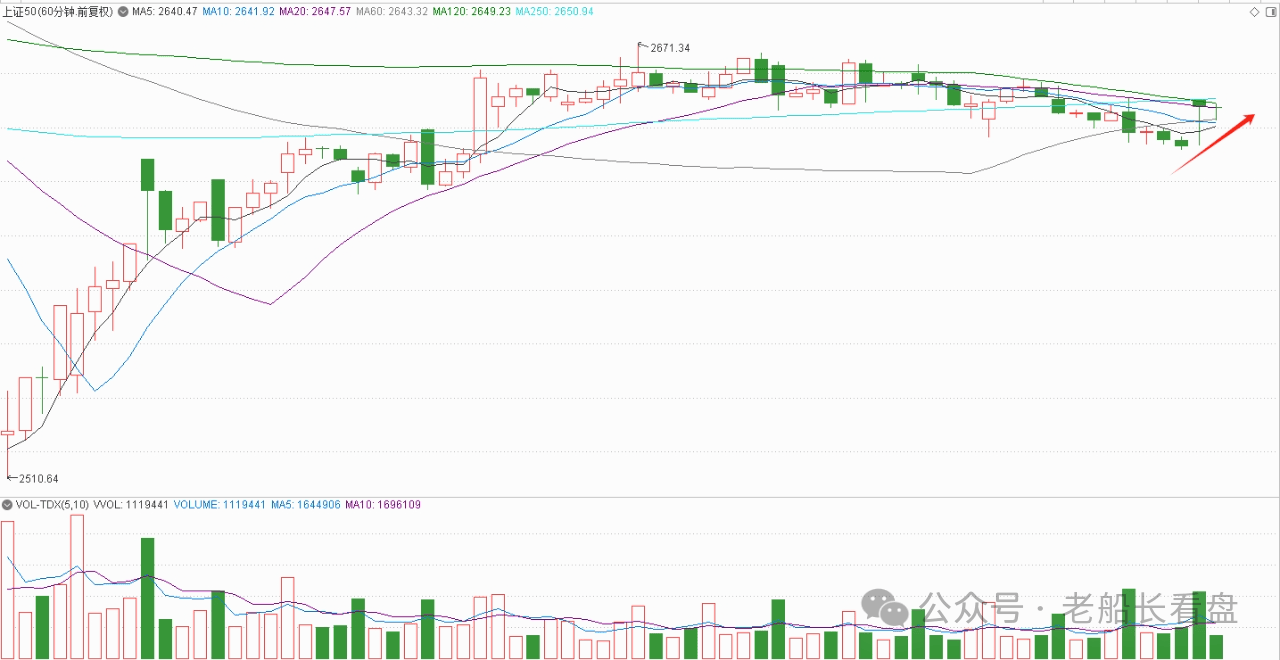Image resolution: width=1280 pixels, height=660 pixels.
Task: Click the 2671.34 high price label
Action: (670, 48)
